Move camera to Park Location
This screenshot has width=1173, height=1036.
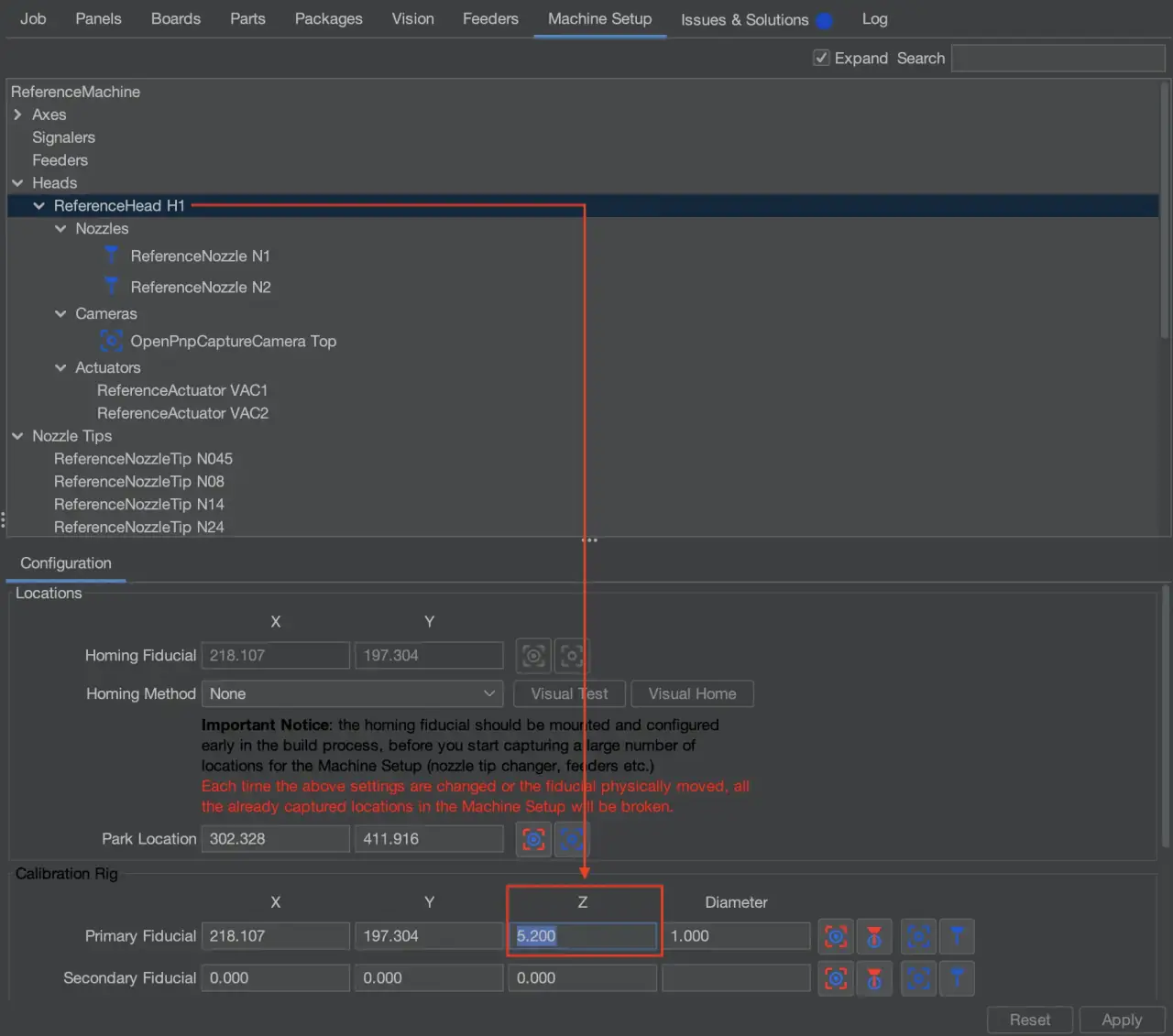point(572,839)
